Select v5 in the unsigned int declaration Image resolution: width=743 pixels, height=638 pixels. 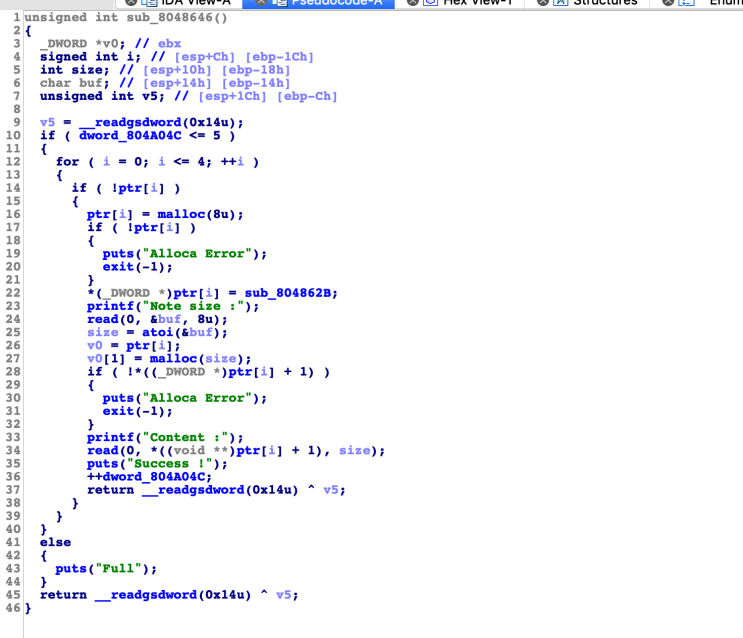coord(150,96)
